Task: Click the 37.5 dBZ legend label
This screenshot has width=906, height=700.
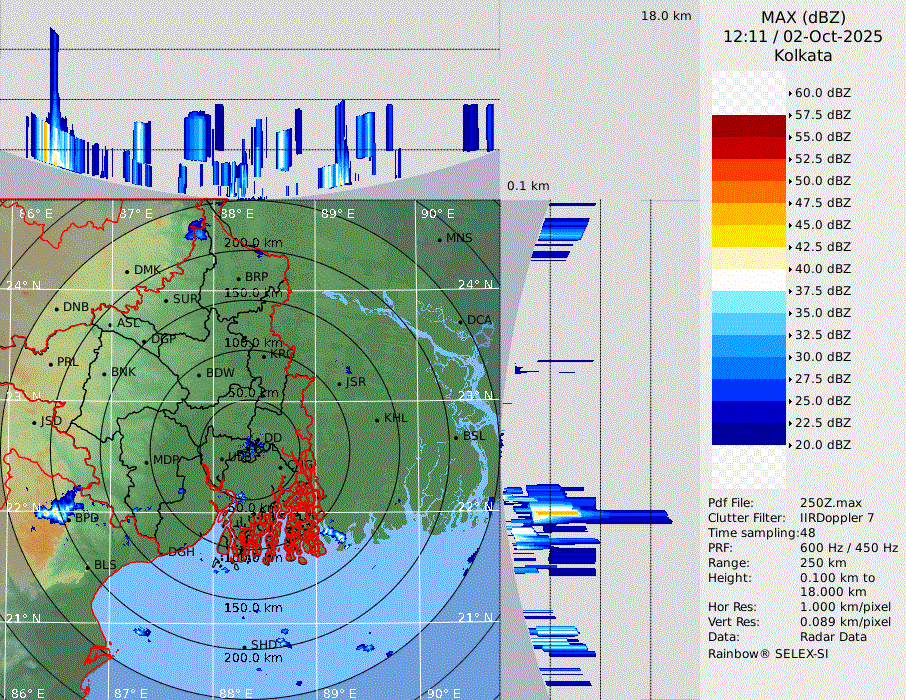Action: 822,291
